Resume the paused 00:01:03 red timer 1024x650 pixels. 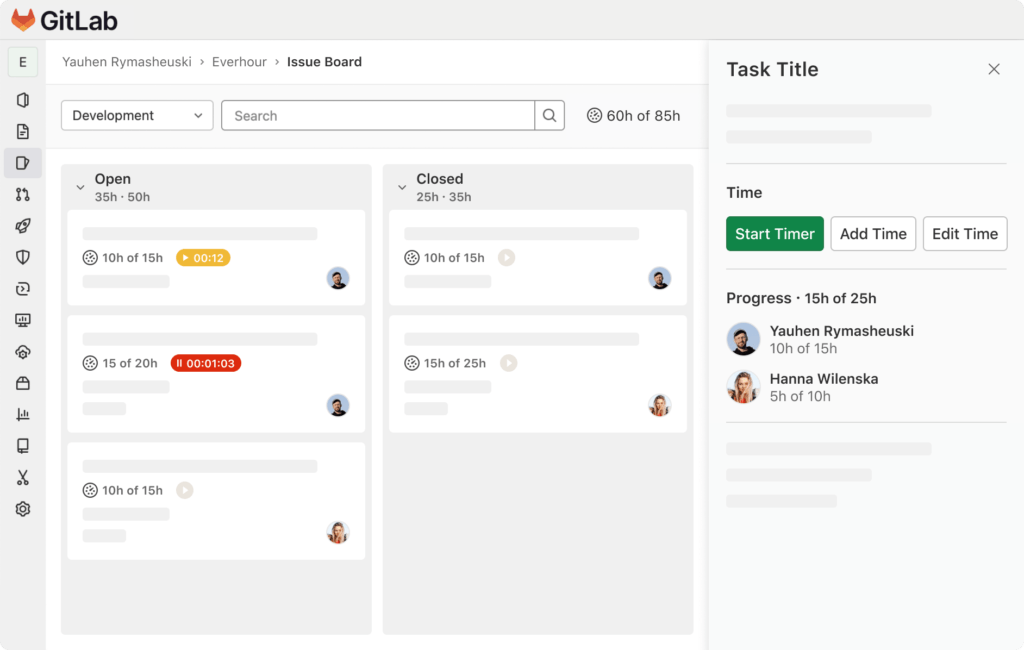[206, 363]
